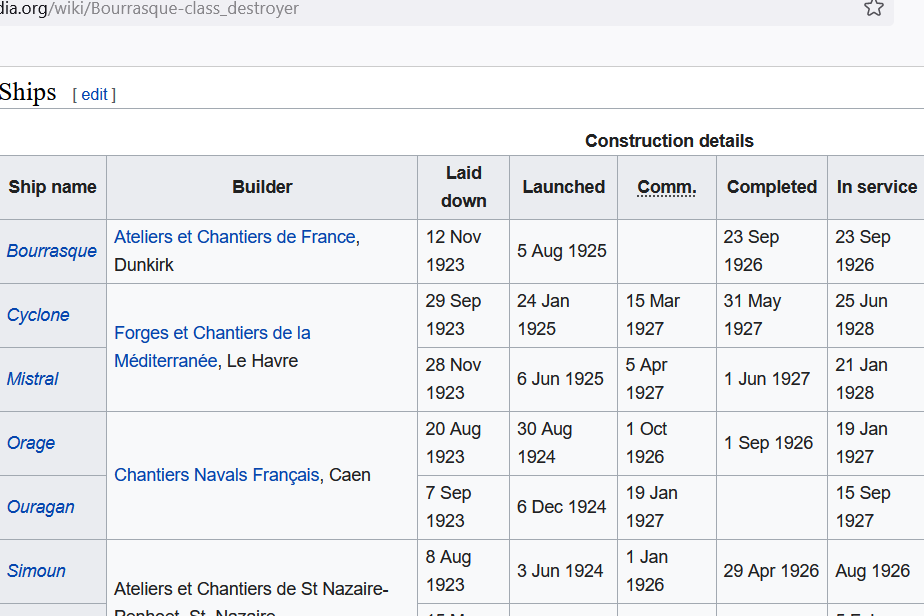
Task: Follow the Mistral ship link
Action: (32, 378)
